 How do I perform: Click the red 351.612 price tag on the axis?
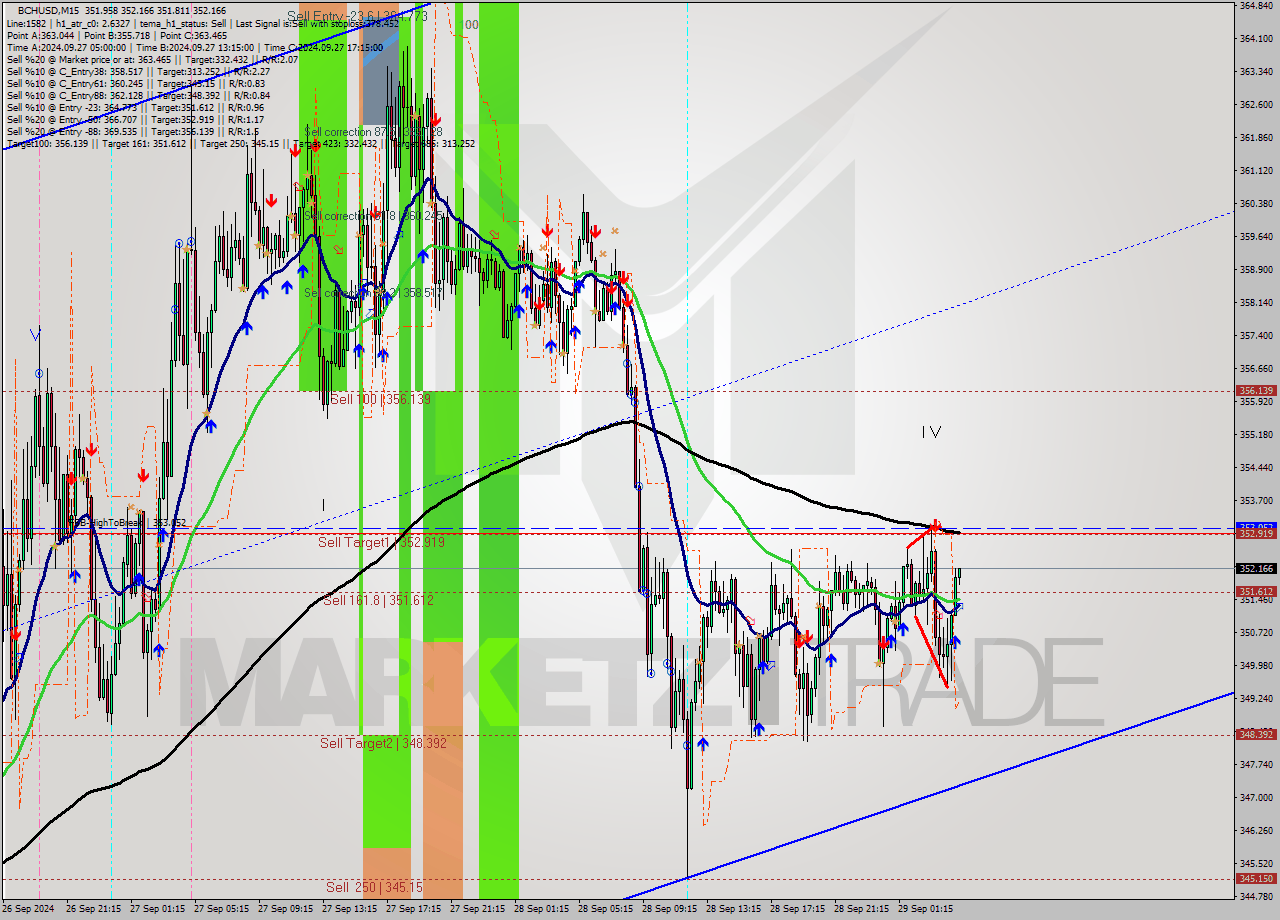pos(1256,591)
